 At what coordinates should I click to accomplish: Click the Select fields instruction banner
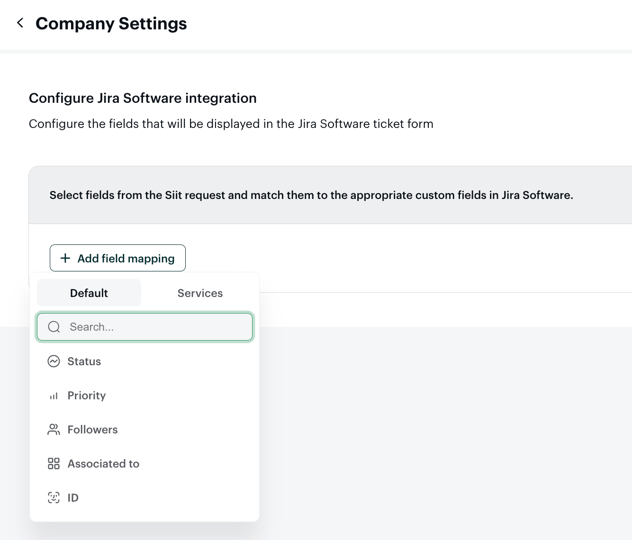click(x=311, y=195)
